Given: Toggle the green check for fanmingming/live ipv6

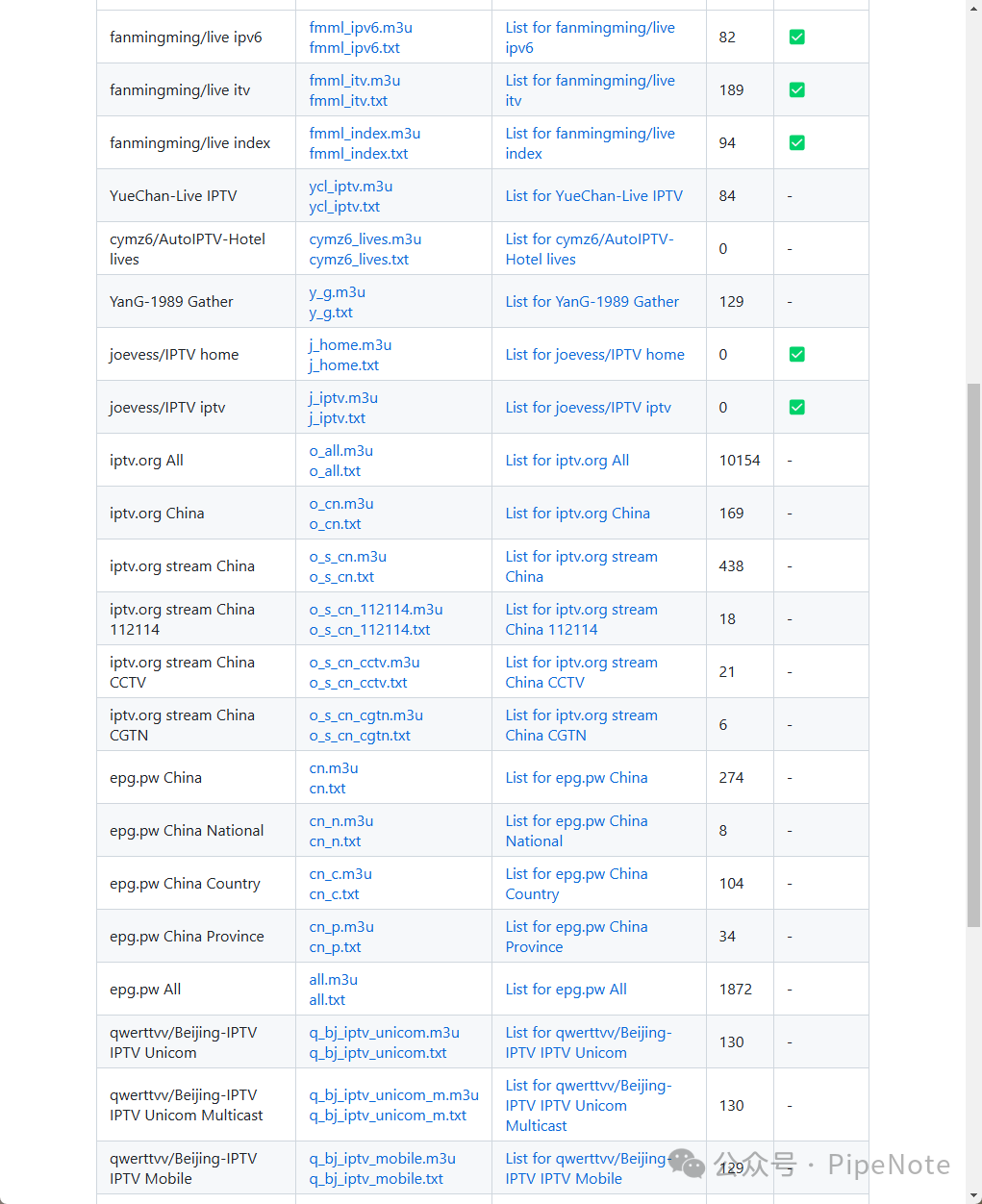Looking at the screenshot, I should [796, 37].
